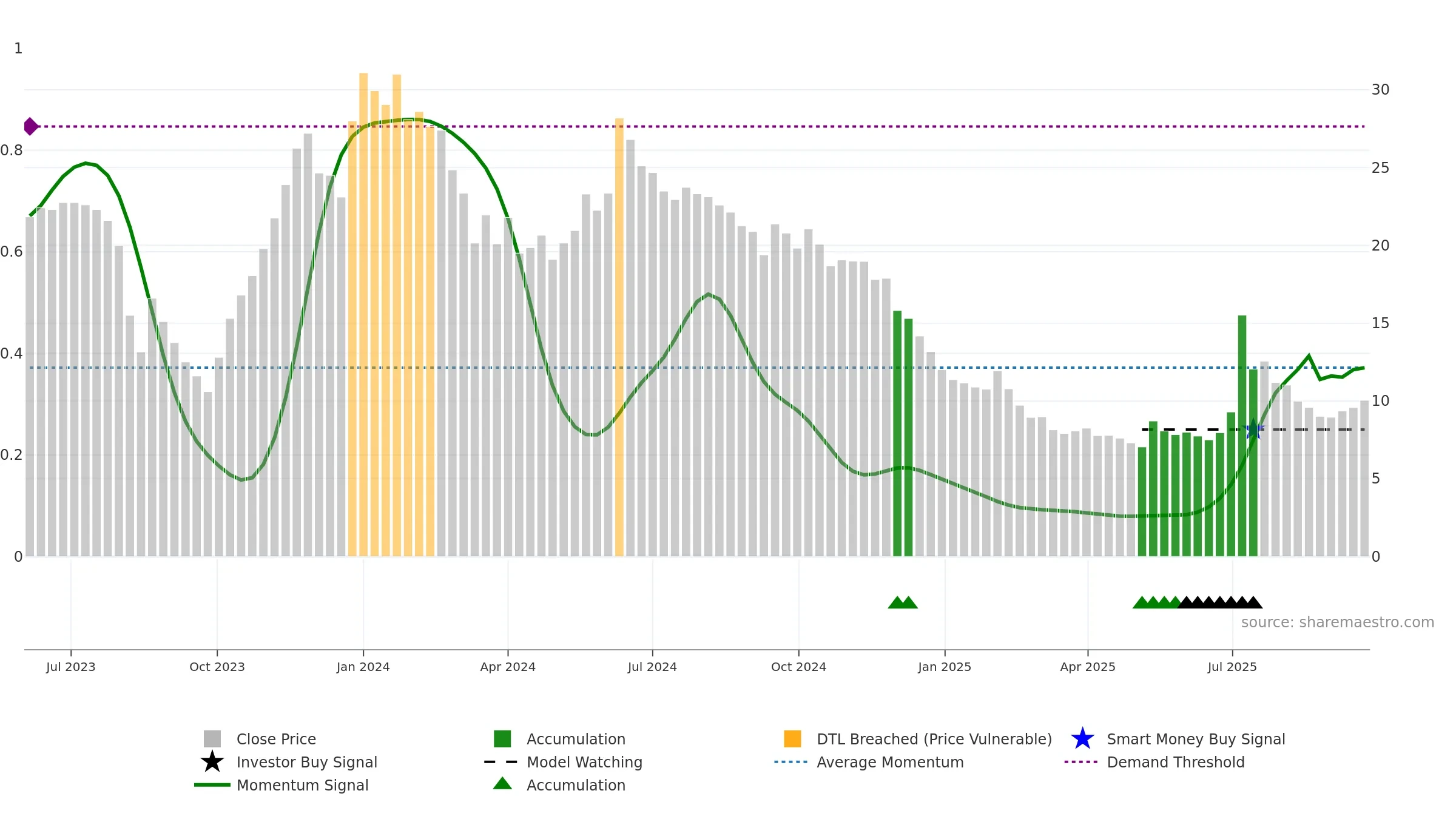Toggle the Demand Threshold legend label
The image size is (1456, 819).
tap(1176, 762)
